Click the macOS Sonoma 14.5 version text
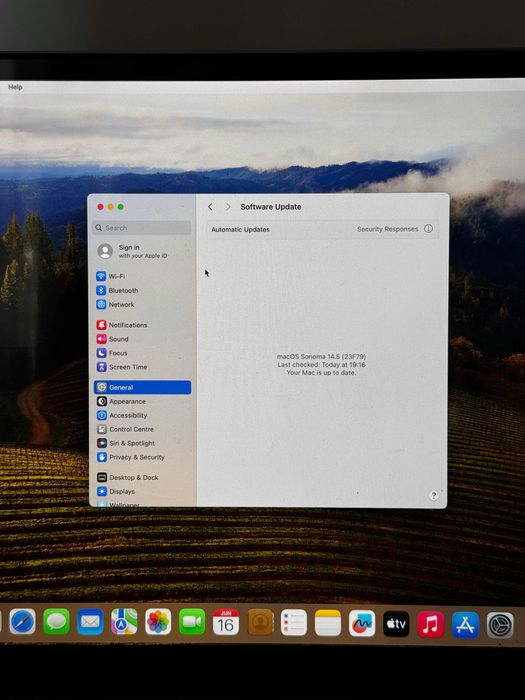The image size is (525, 700). click(x=321, y=357)
